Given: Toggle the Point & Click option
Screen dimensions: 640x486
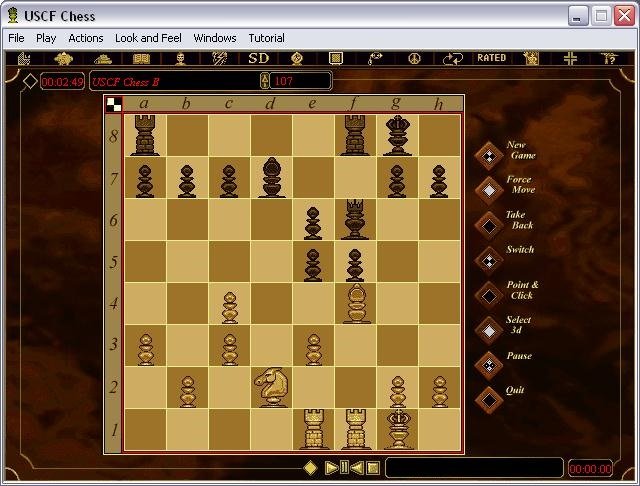Looking at the screenshot, I should [x=489, y=293].
